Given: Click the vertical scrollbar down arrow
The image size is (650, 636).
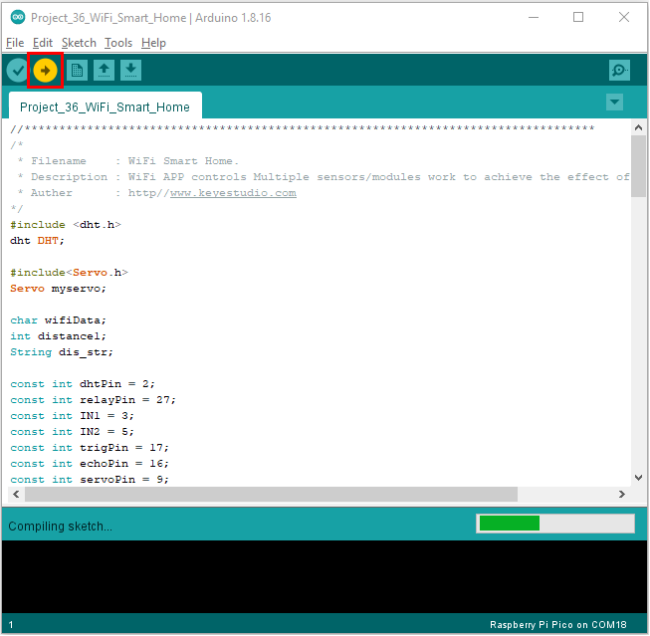Looking at the screenshot, I should [638, 478].
